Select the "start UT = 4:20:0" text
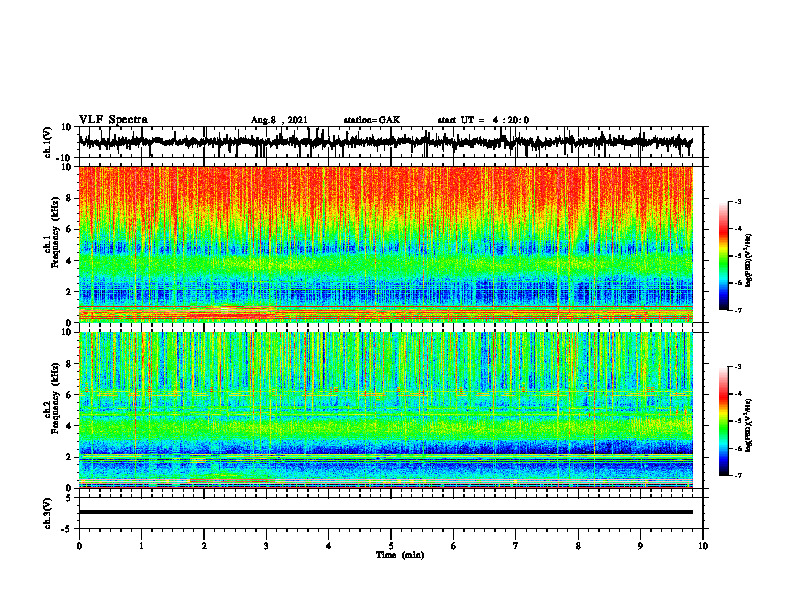 [x=483, y=120]
